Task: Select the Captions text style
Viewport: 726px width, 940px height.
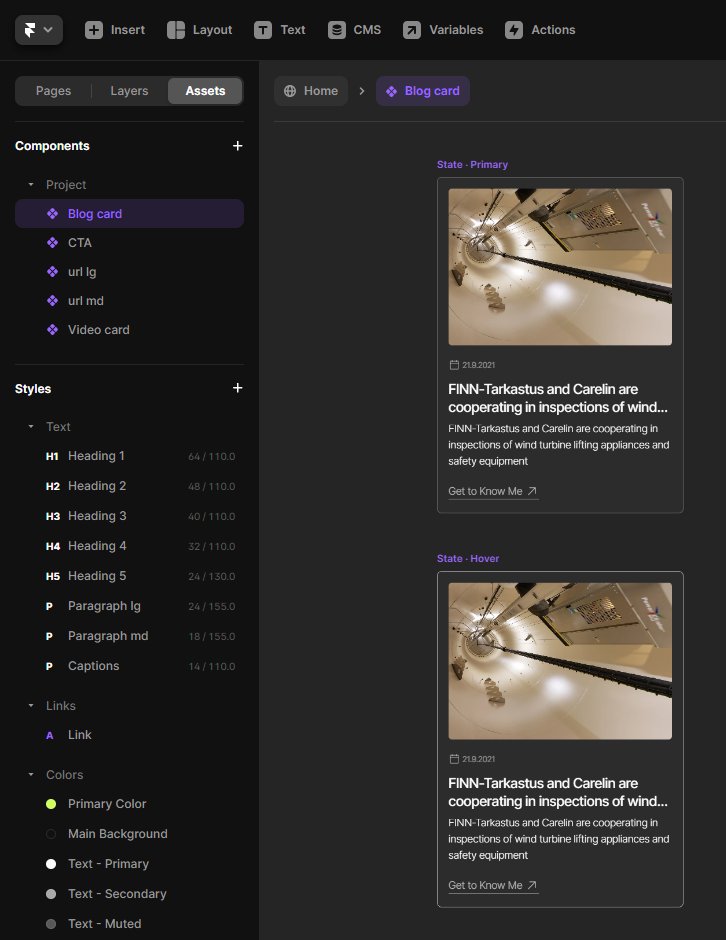Action: [x=129, y=666]
